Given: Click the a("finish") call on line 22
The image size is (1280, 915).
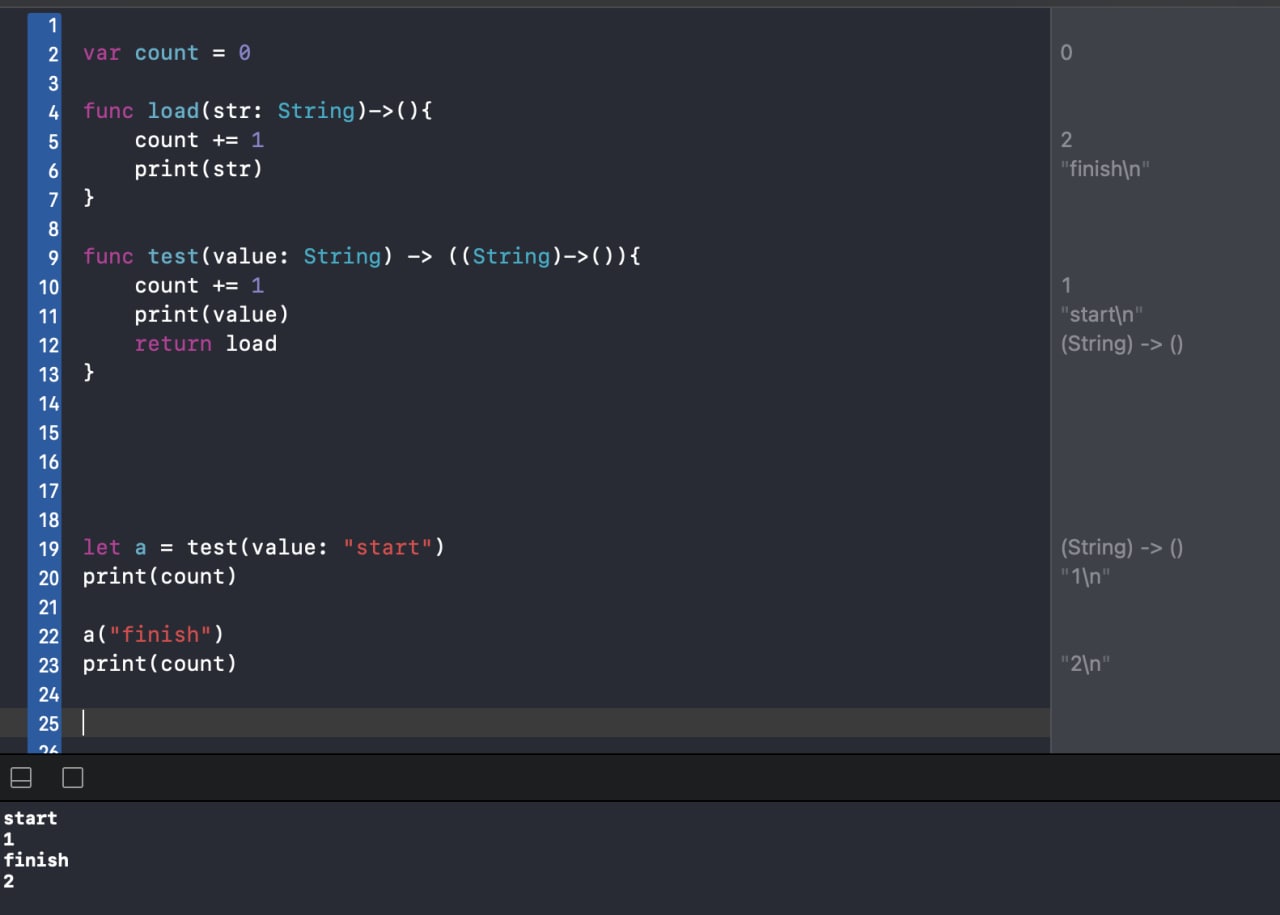Looking at the screenshot, I should 154,634.
